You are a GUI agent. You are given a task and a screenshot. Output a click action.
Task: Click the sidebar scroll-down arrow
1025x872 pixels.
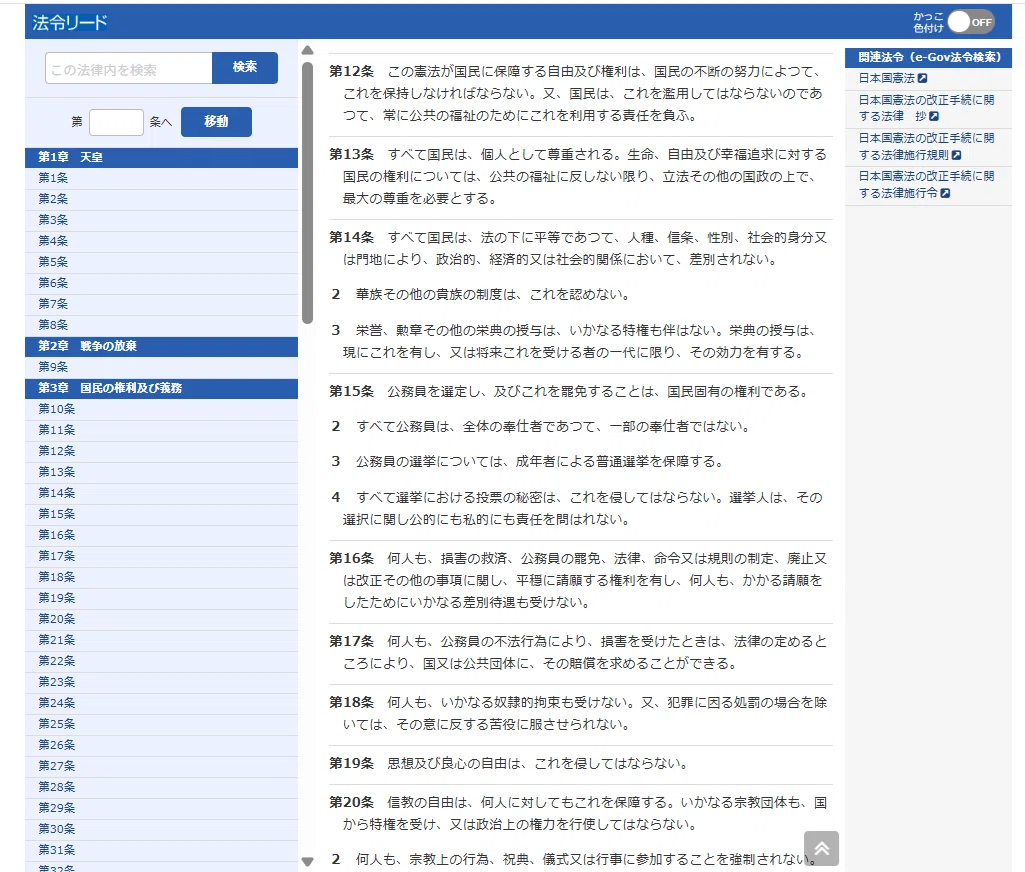click(x=307, y=862)
